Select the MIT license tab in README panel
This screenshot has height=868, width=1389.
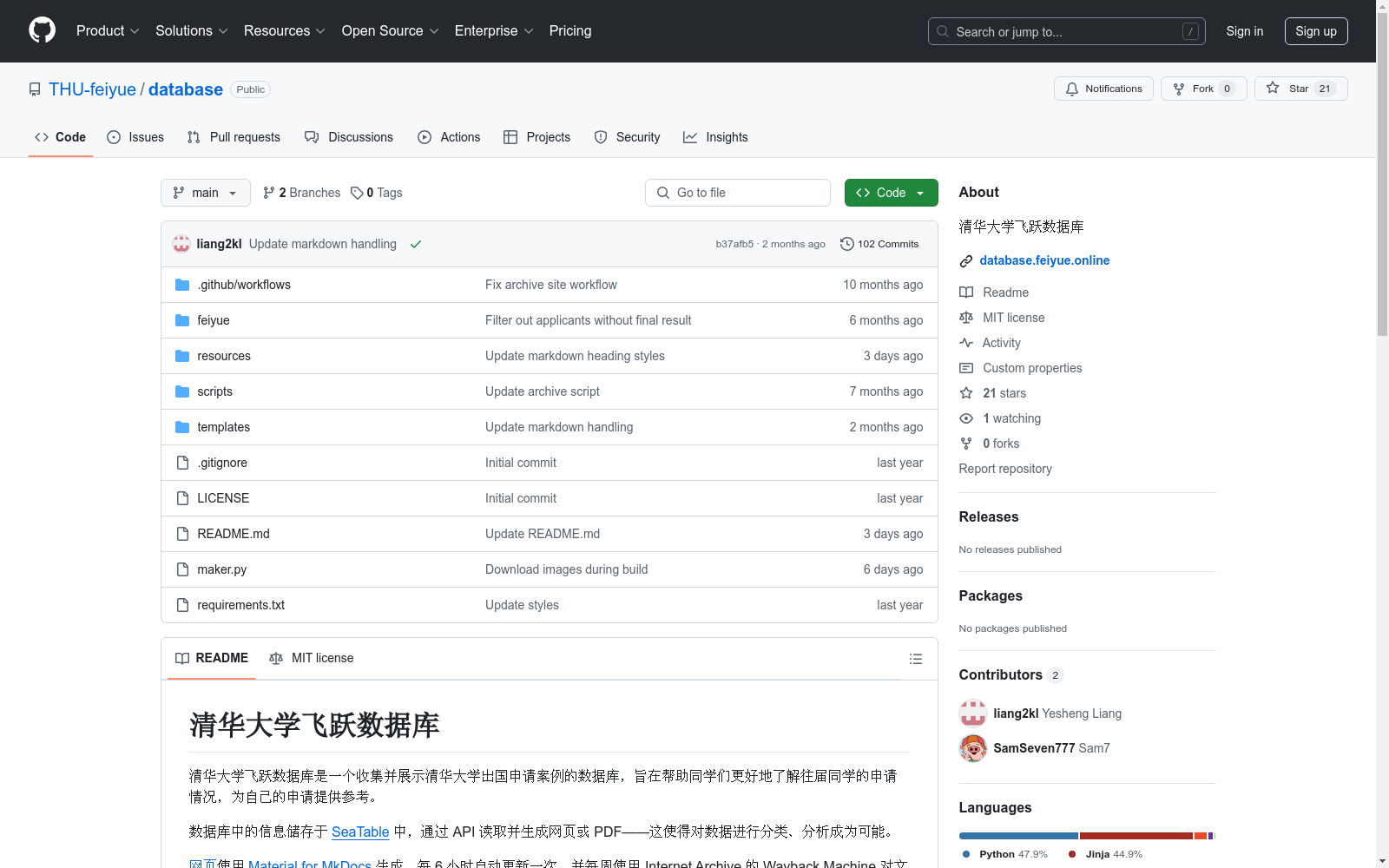[x=312, y=658]
